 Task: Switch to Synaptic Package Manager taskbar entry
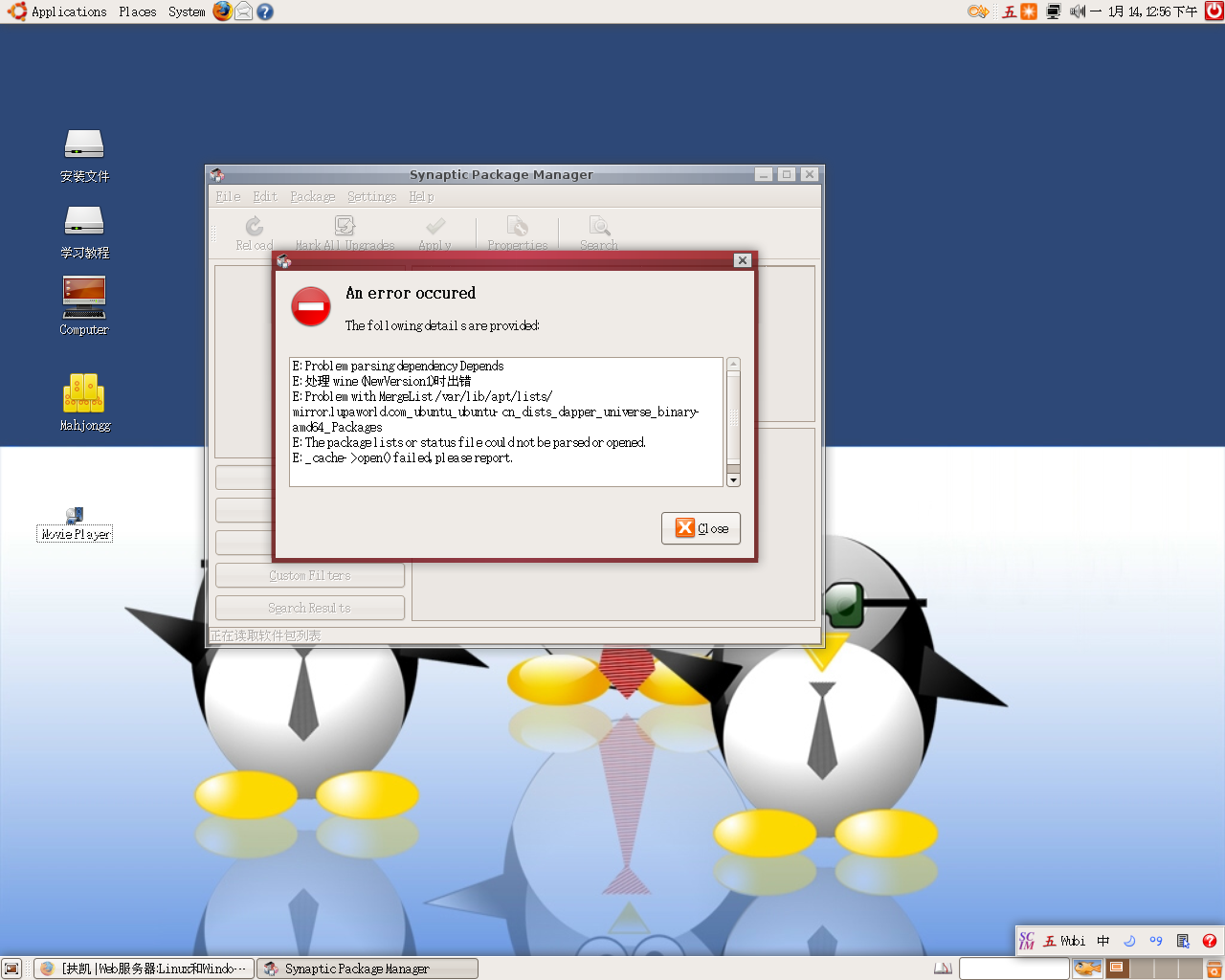(367, 969)
